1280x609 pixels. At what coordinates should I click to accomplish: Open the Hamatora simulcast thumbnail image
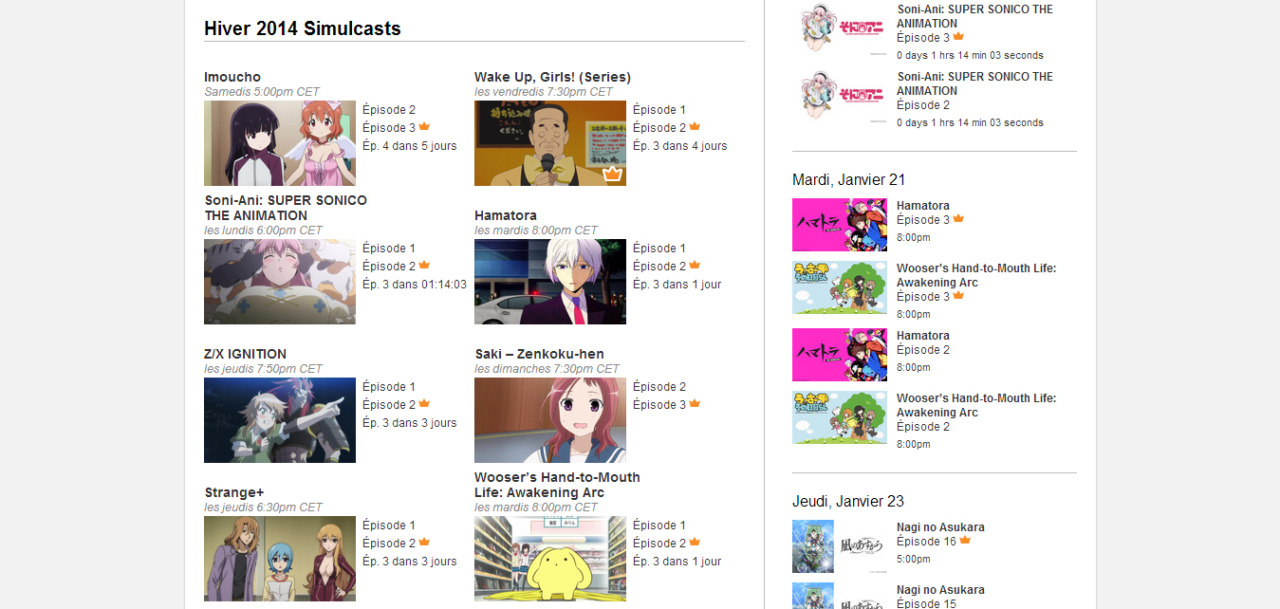[x=550, y=281]
